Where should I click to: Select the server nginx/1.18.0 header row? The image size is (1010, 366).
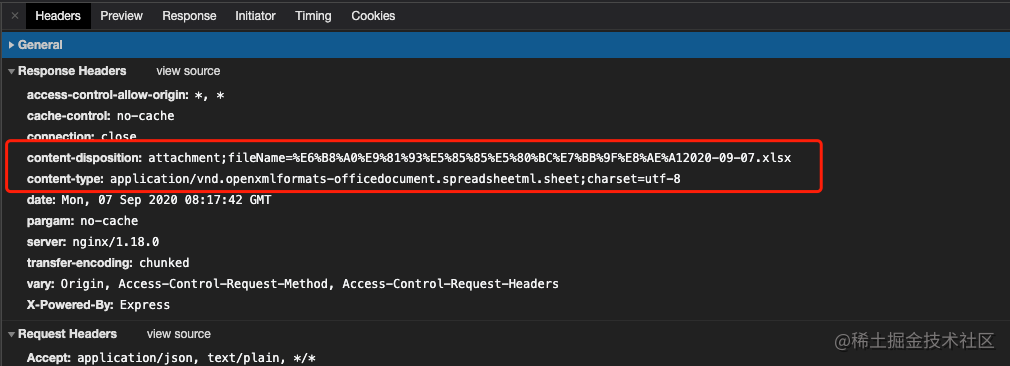93,242
